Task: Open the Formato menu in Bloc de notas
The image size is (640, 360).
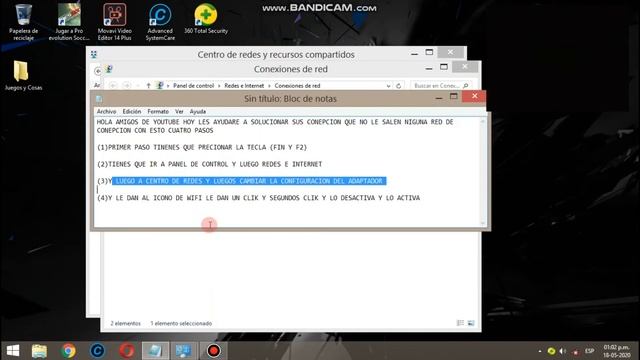Action: 158,111
